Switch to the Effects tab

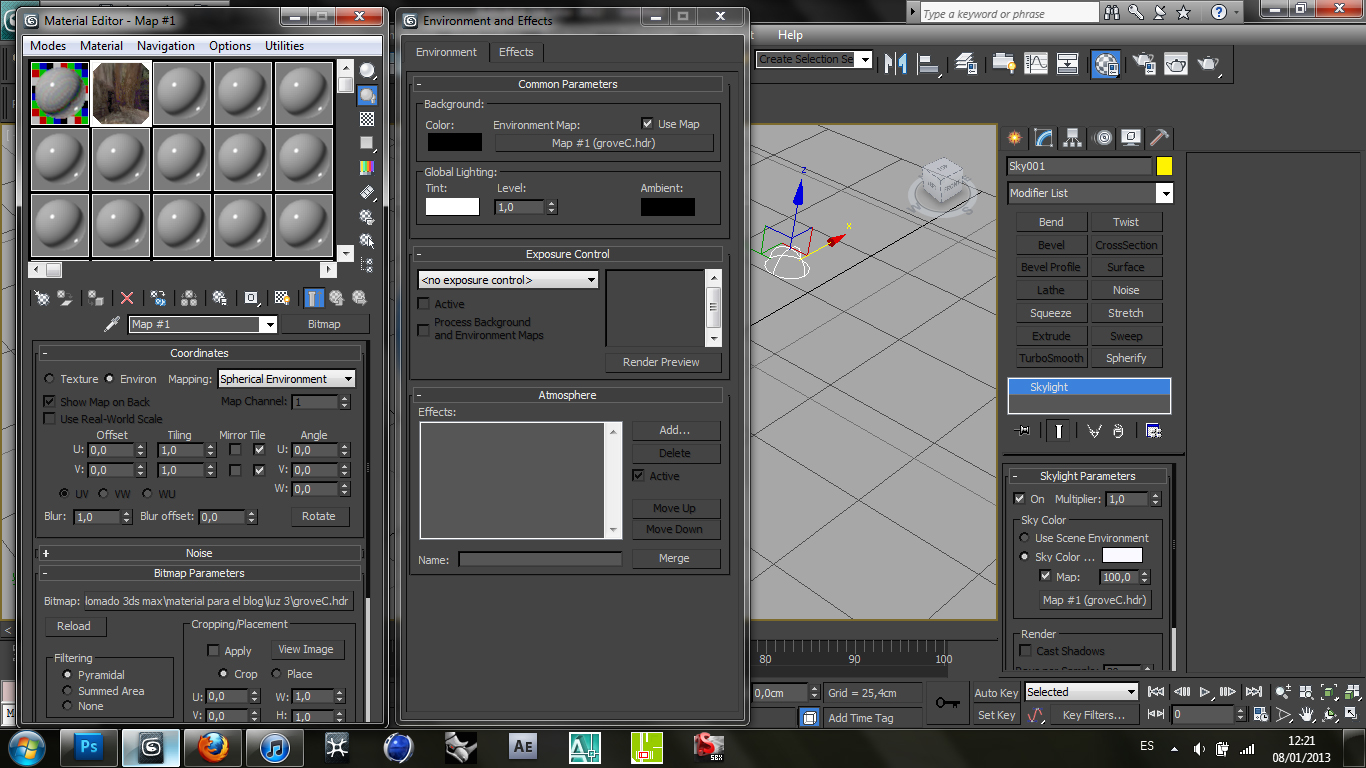coord(516,52)
